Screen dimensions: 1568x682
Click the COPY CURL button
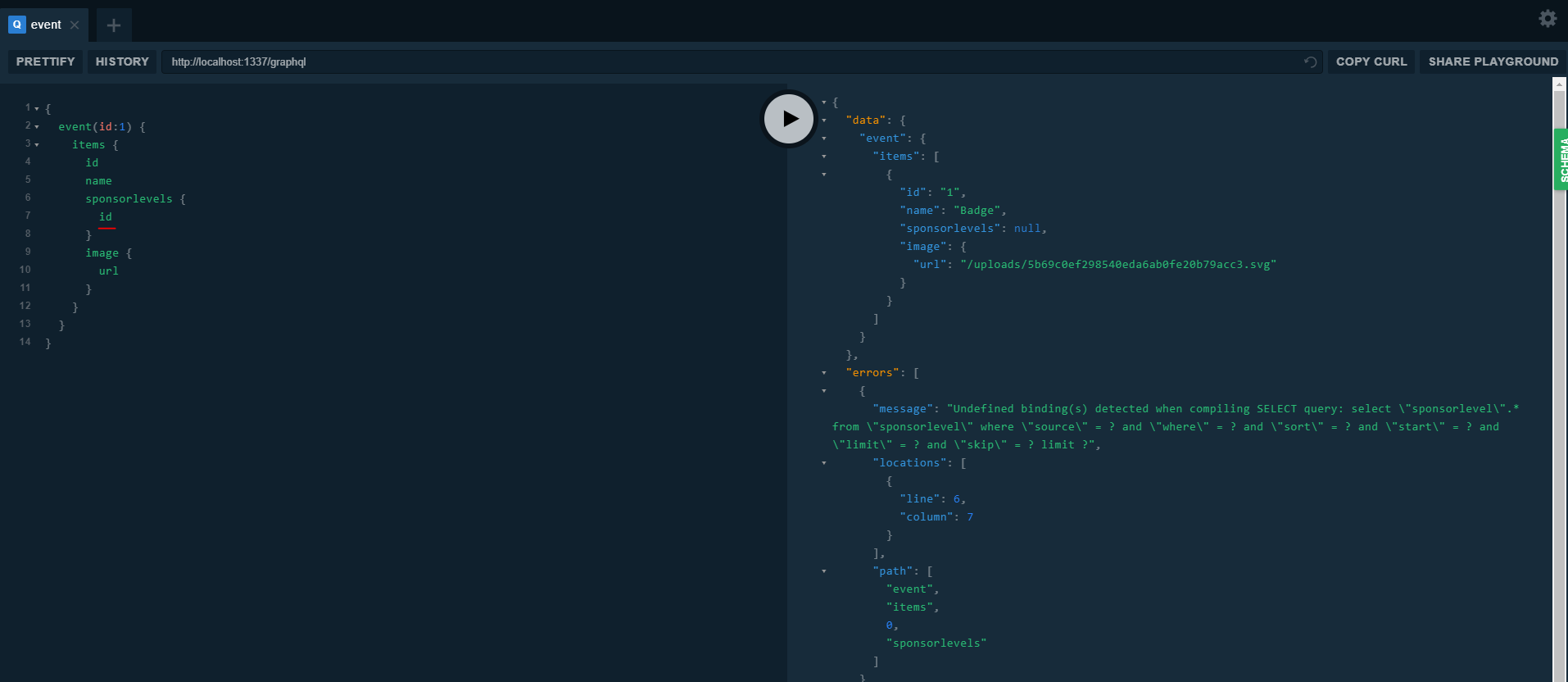[1371, 61]
